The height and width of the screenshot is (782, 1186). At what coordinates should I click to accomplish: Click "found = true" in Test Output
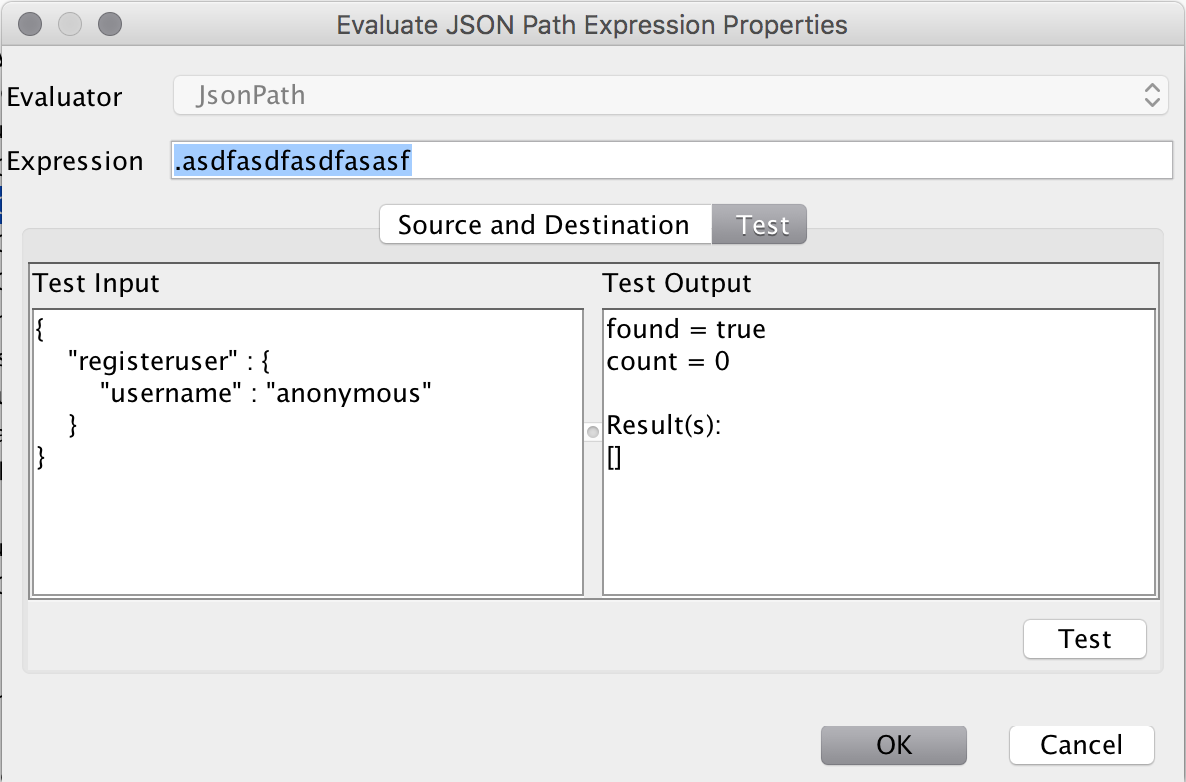pyautogui.click(x=686, y=329)
